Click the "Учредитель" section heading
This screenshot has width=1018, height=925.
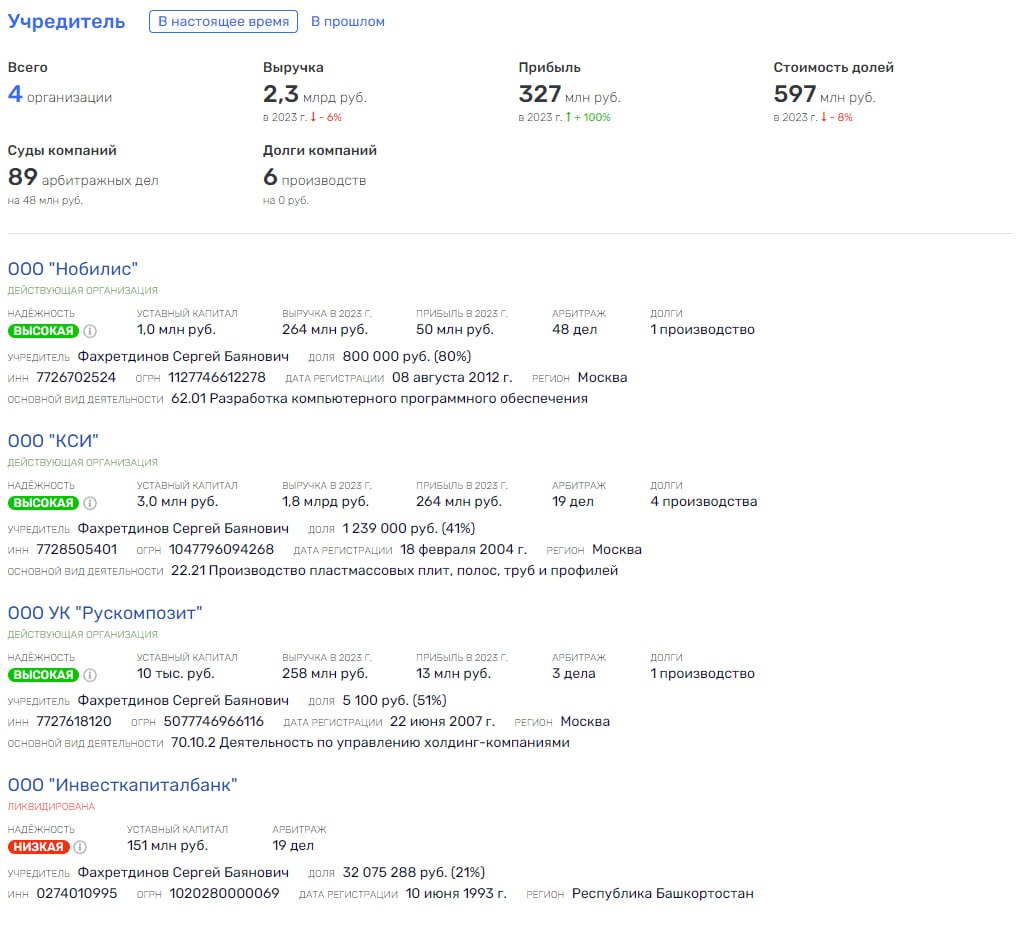click(x=66, y=21)
